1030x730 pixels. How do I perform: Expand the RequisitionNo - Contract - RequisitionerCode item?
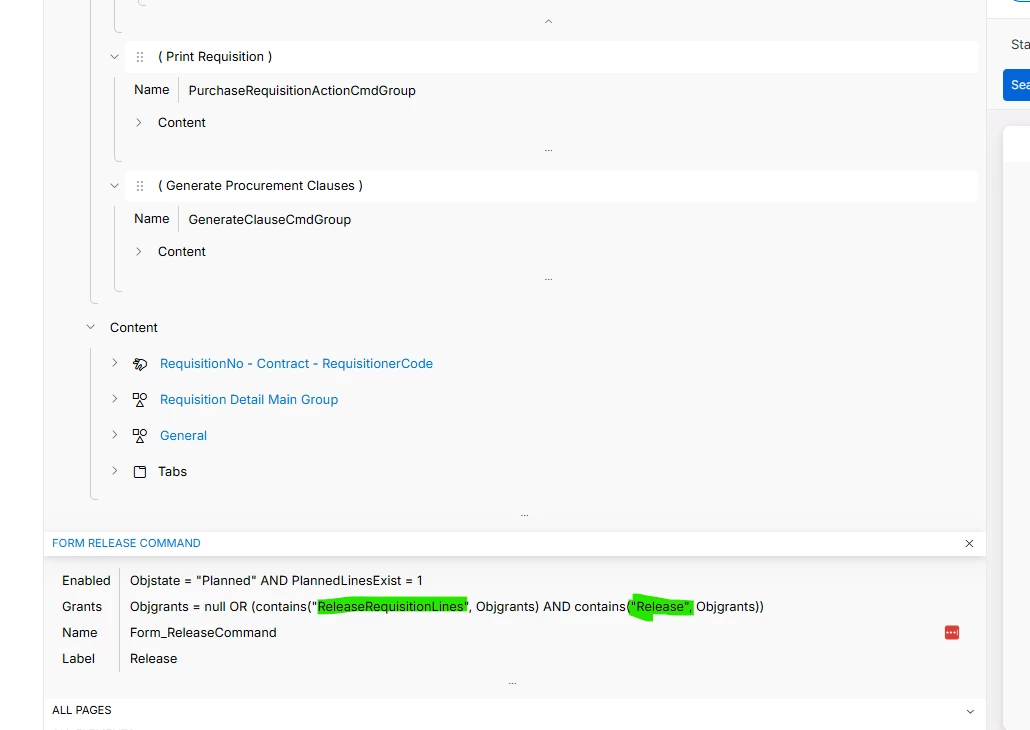tap(114, 363)
